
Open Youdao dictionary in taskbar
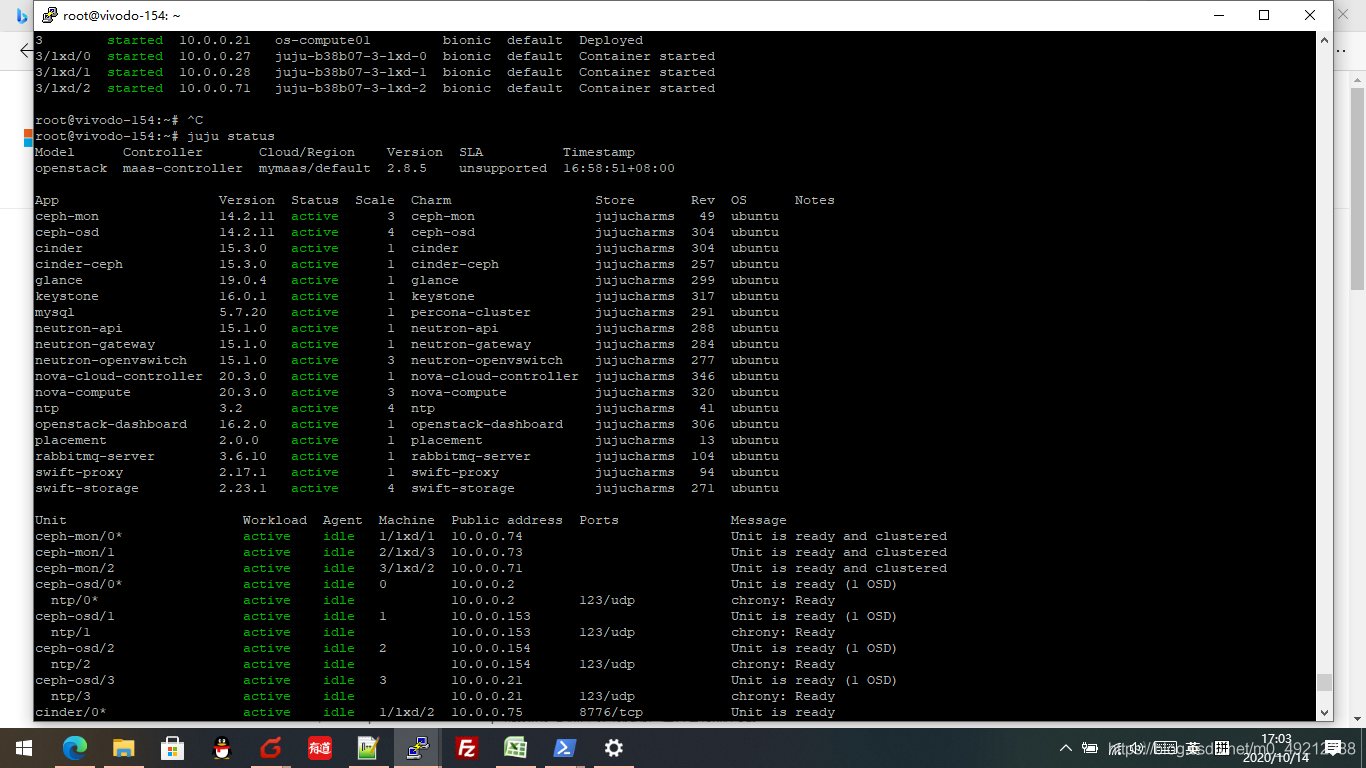coord(320,748)
